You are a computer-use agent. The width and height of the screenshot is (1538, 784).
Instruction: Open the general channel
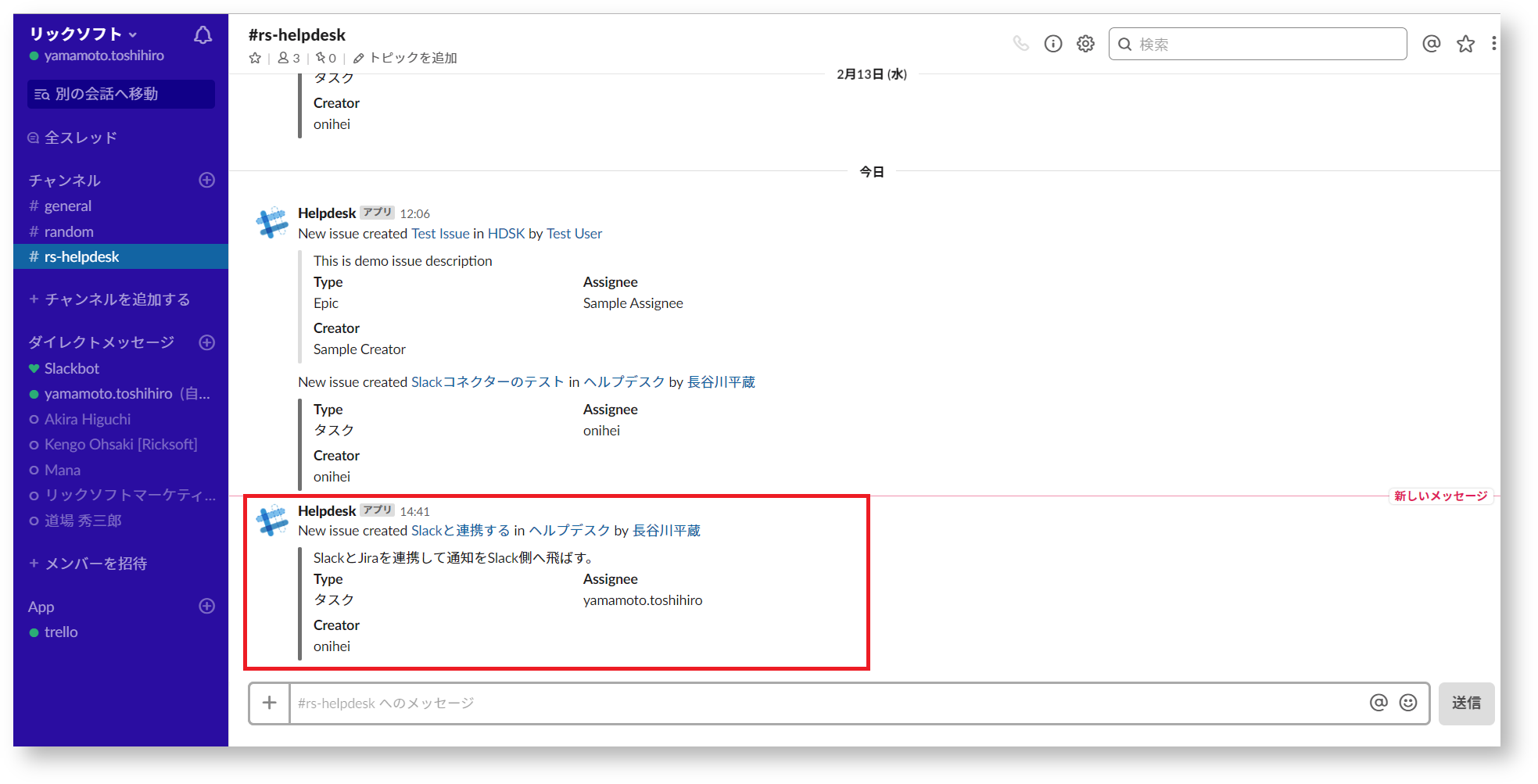tap(67, 206)
